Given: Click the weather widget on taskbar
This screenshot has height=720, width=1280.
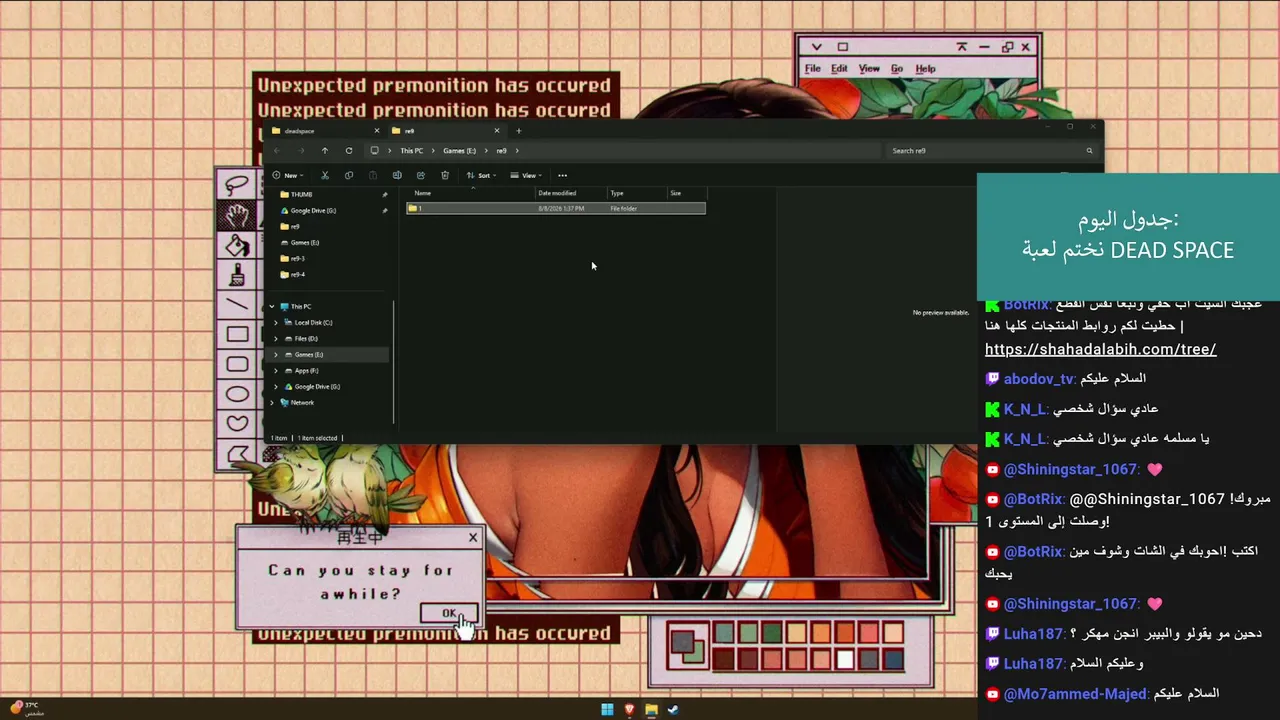Looking at the screenshot, I should pos(28,708).
